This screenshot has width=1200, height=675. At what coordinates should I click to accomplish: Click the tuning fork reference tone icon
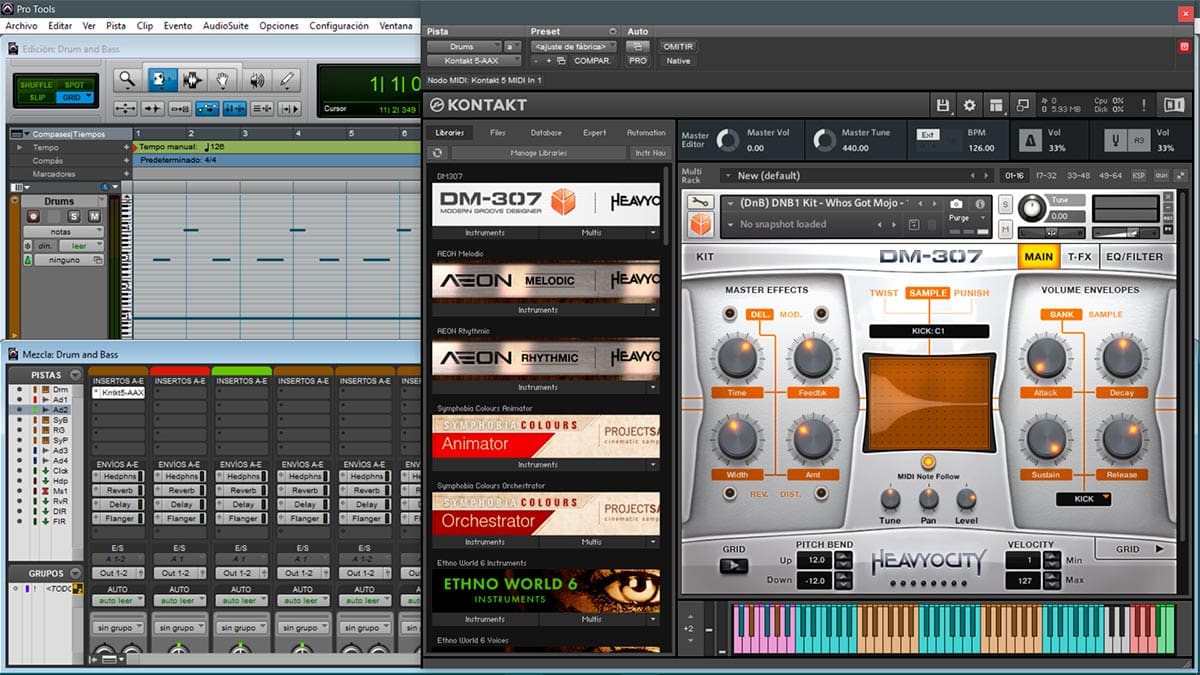[x=1113, y=141]
